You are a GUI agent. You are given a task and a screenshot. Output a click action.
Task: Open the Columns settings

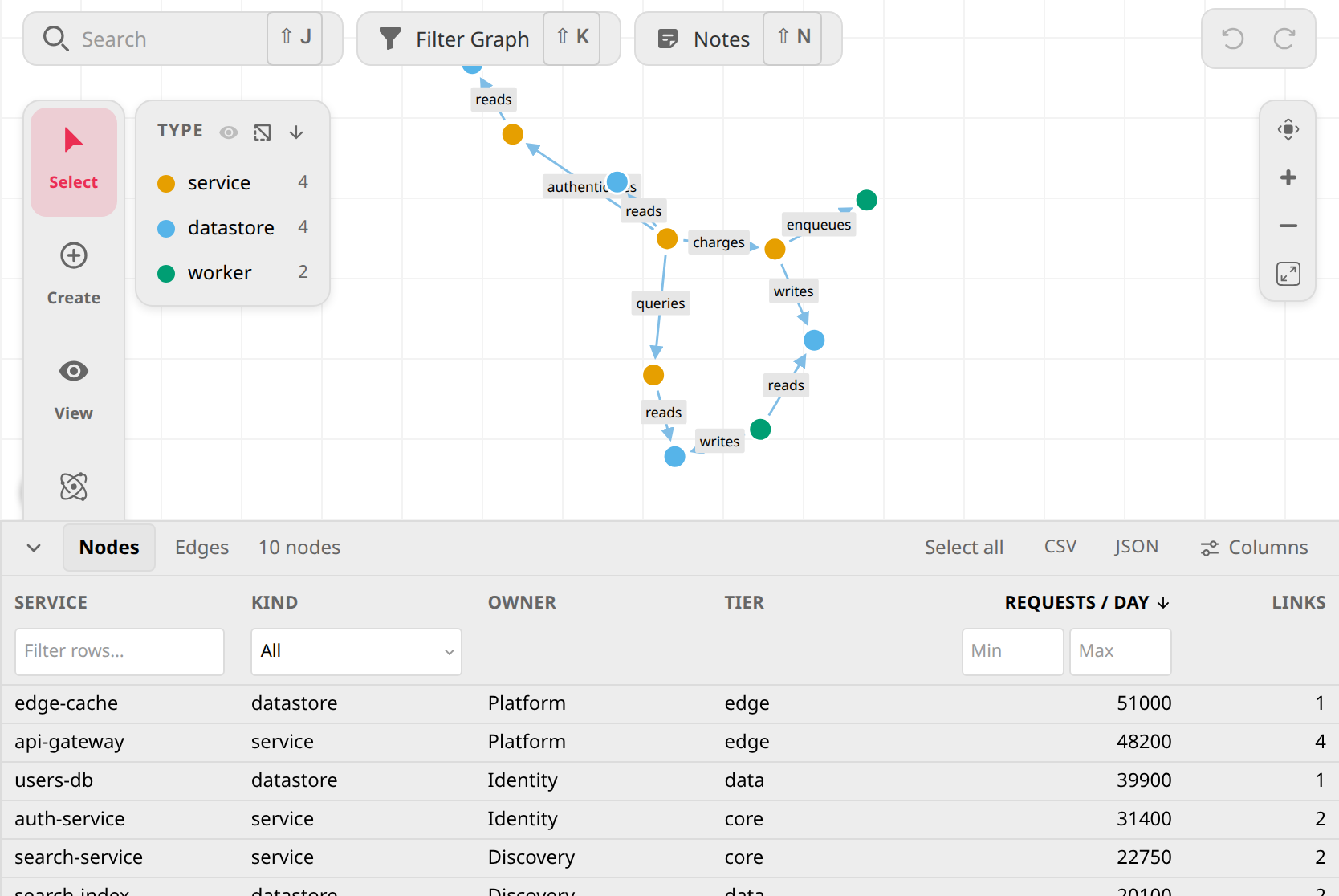tap(1254, 548)
